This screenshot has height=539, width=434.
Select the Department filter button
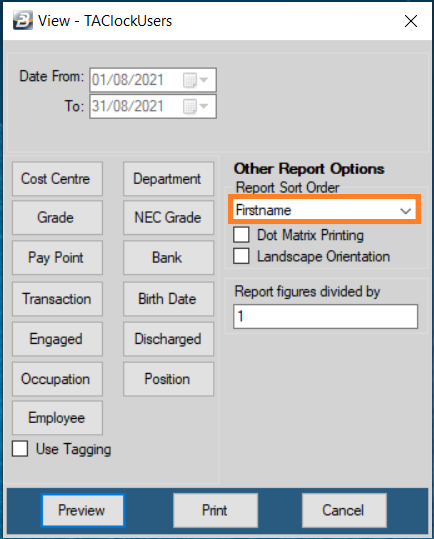point(168,179)
